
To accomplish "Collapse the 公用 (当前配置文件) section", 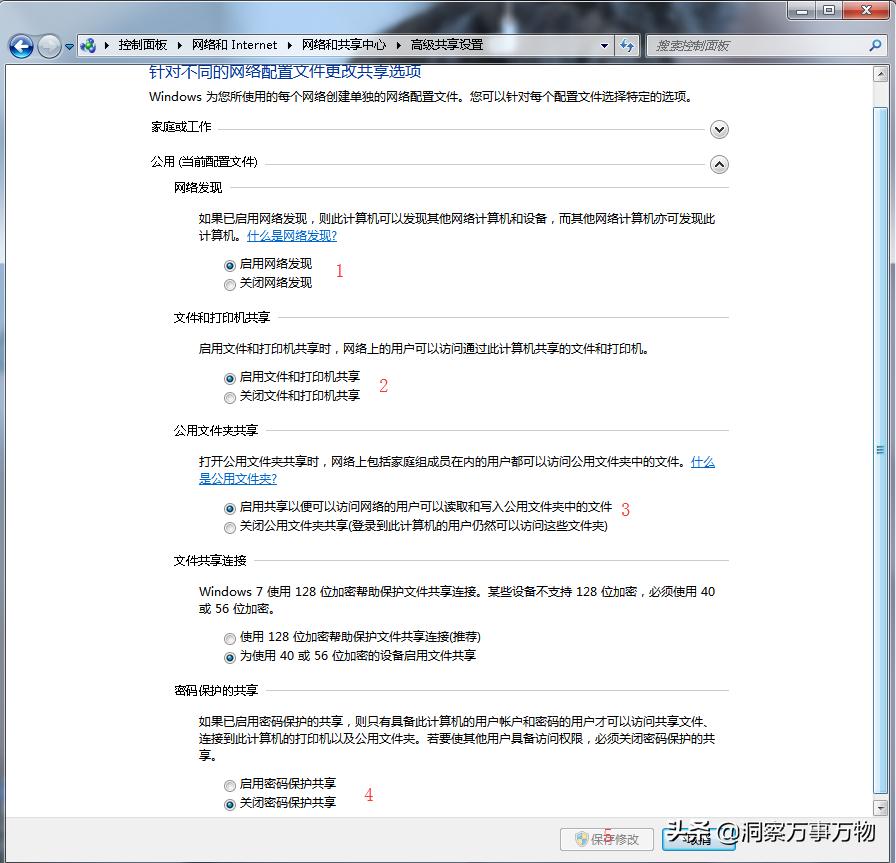I will click(719, 164).
